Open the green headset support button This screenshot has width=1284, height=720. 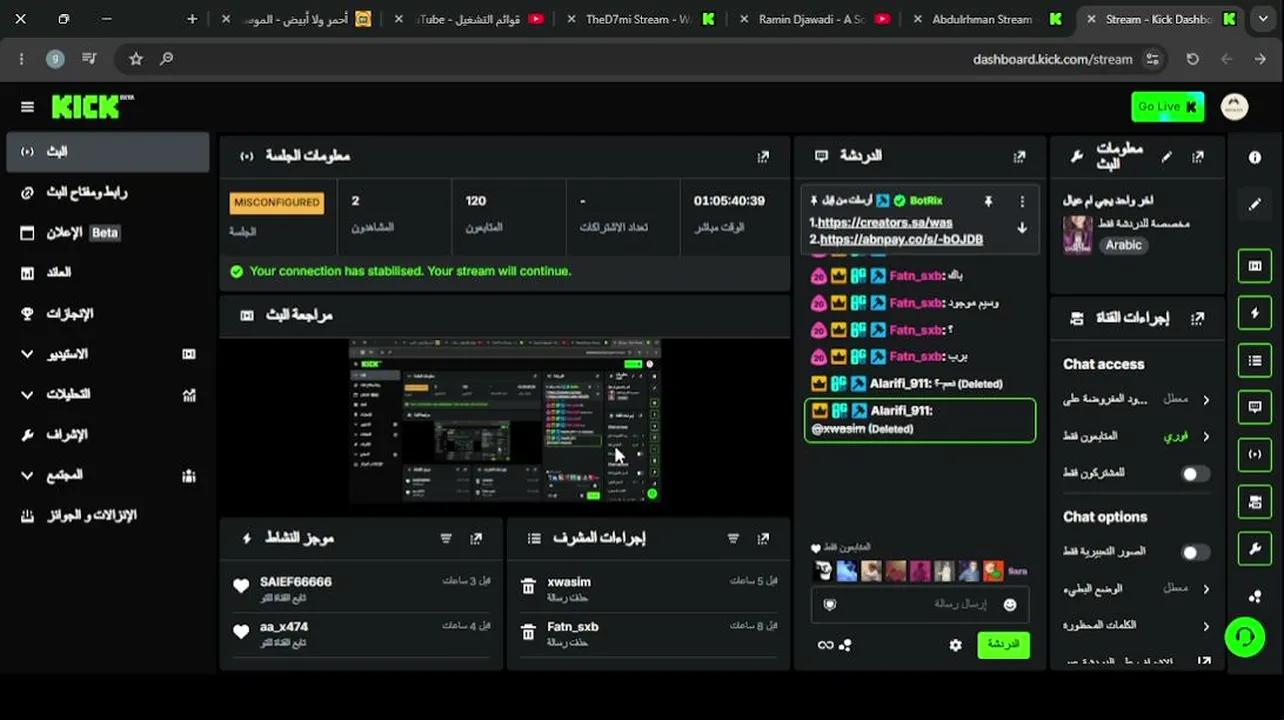point(1245,636)
